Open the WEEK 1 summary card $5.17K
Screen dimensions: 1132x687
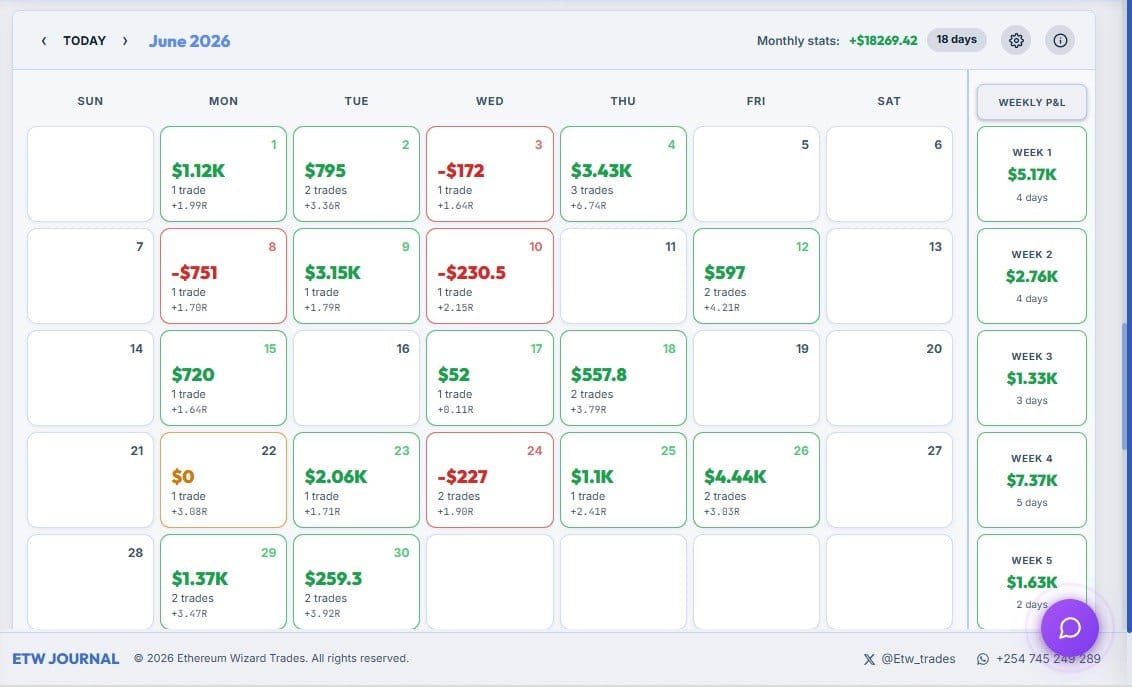tap(1031, 174)
